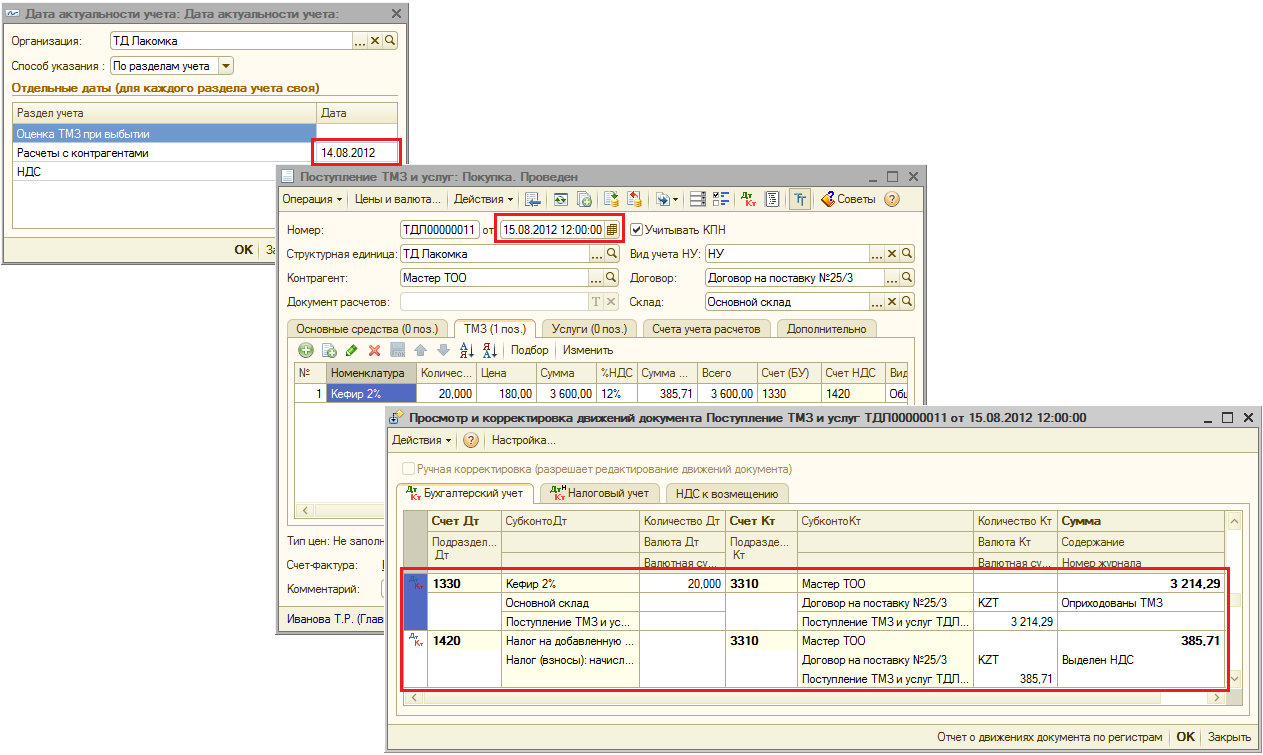The height and width of the screenshot is (755, 1263).
Task: Open calendar picker beside document date
Action: (x=612, y=230)
